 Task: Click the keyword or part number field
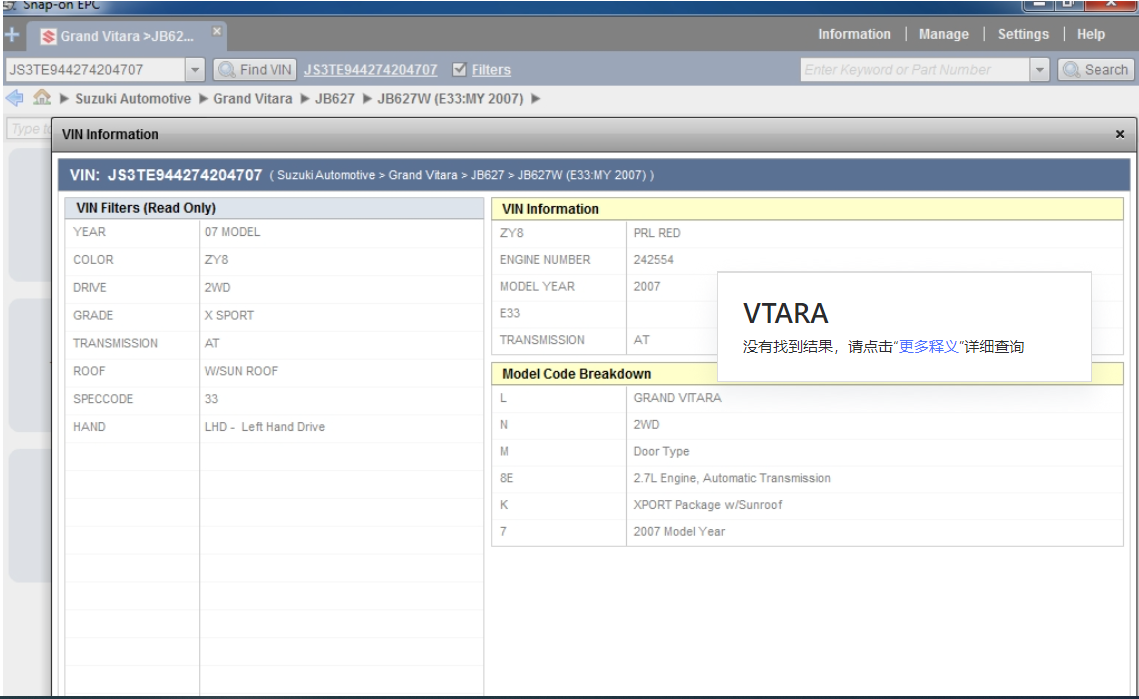(915, 70)
